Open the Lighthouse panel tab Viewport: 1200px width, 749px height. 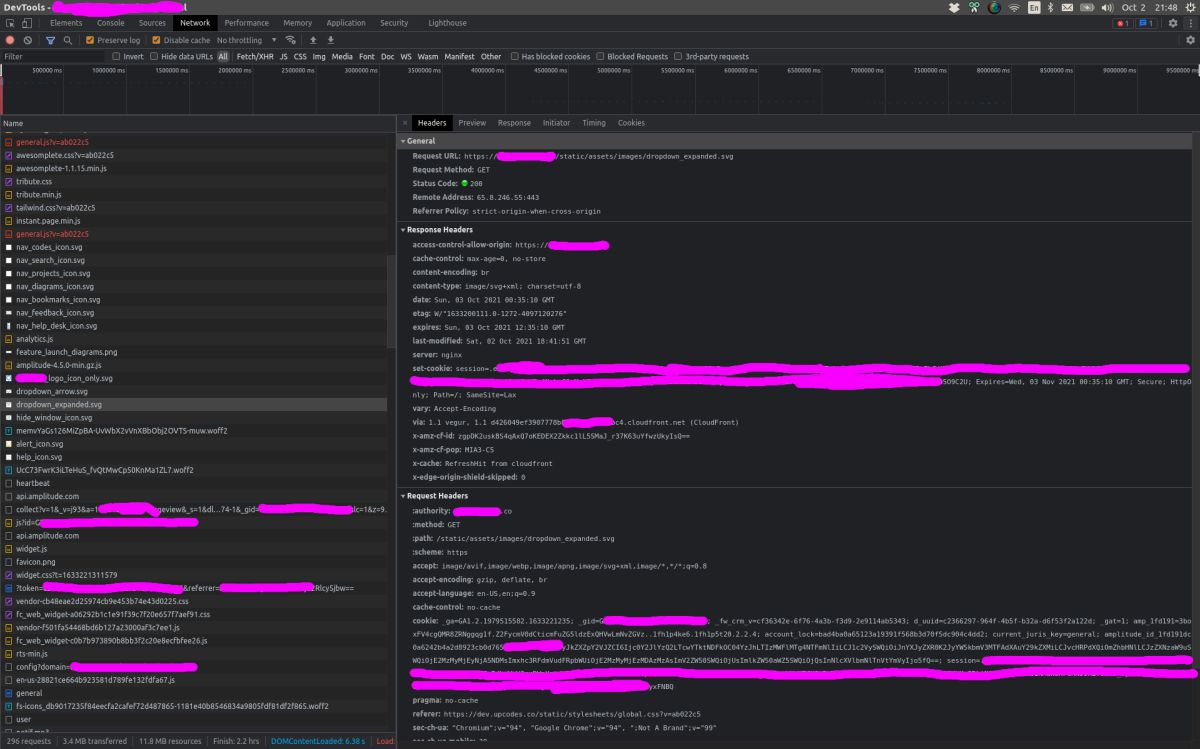coord(447,23)
